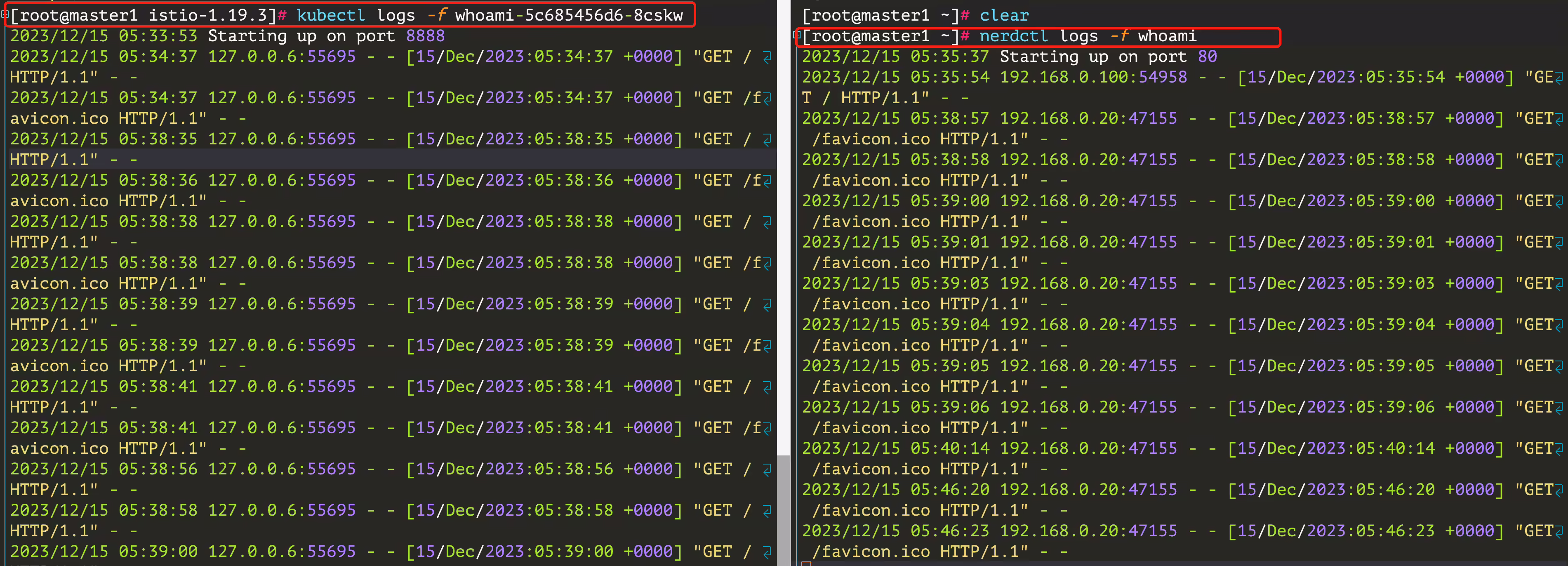Click 'whoami' argument in the nerdctl logs command
This screenshot has width=1568, height=566.
pyautogui.click(x=1167, y=36)
